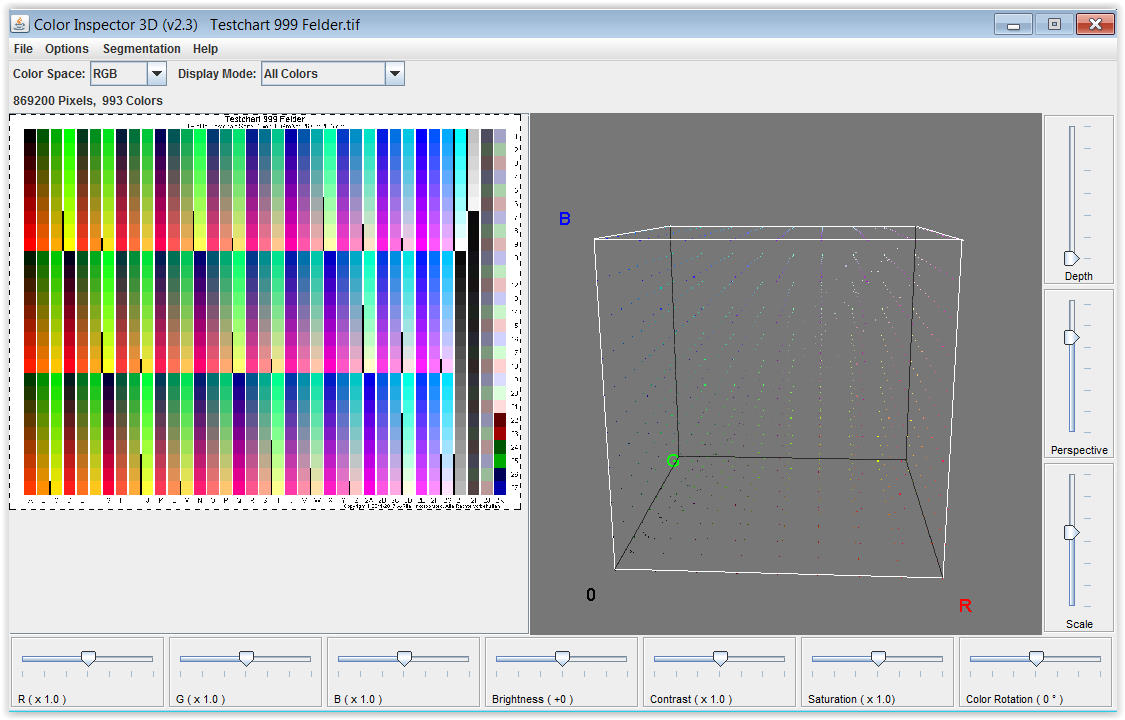Click the Perspective slider handle
1125x720 pixels.
[x=1071, y=337]
